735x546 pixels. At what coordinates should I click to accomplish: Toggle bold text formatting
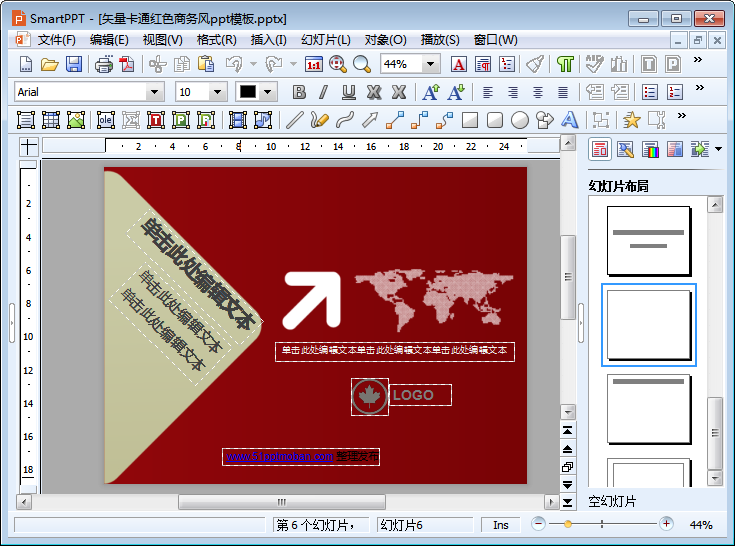click(298, 92)
